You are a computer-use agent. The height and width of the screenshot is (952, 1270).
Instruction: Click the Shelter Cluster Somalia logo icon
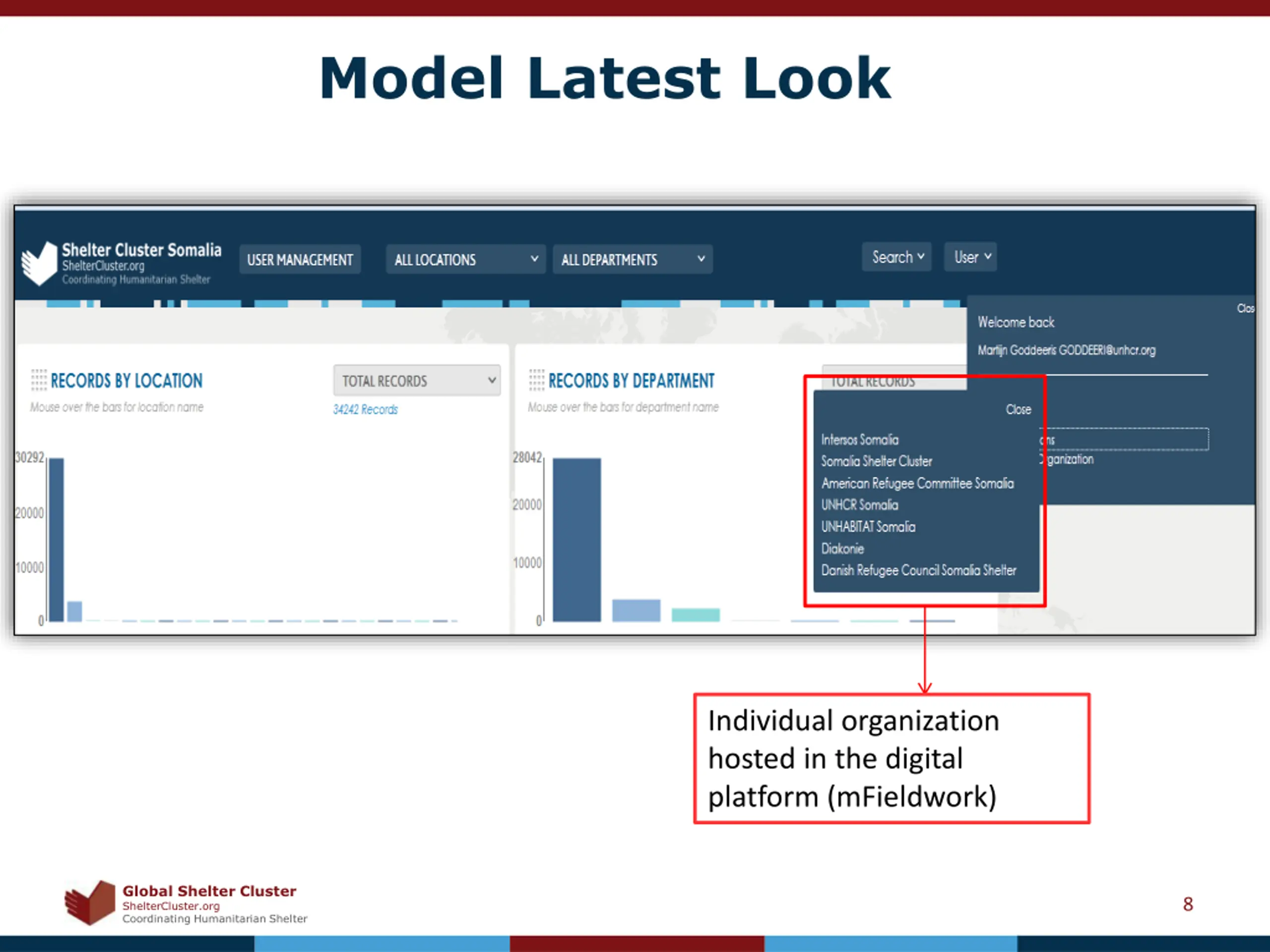(40, 263)
